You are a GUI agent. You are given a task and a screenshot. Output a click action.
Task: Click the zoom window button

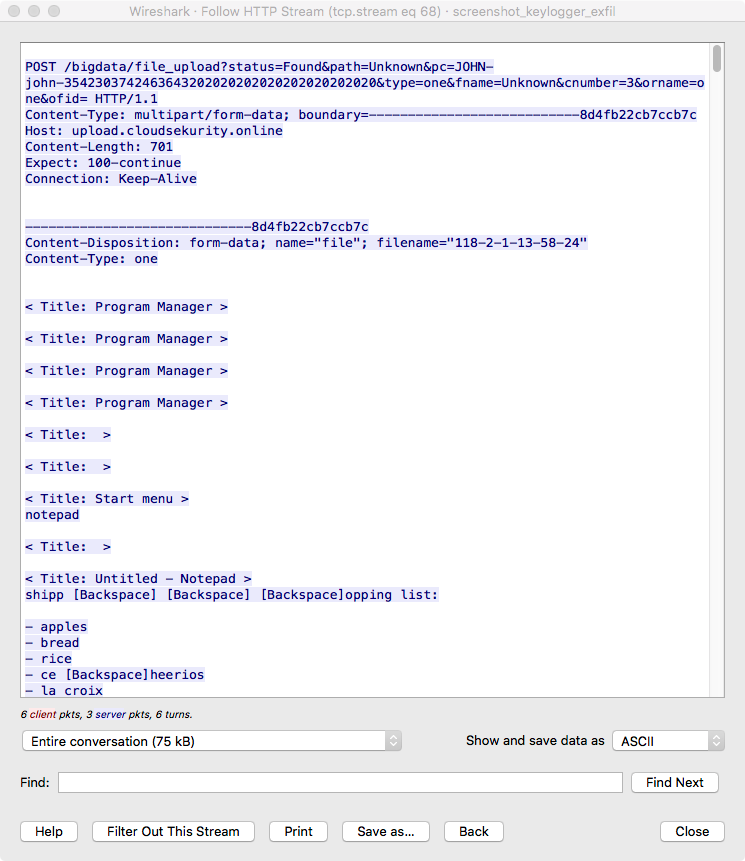(x=54, y=11)
